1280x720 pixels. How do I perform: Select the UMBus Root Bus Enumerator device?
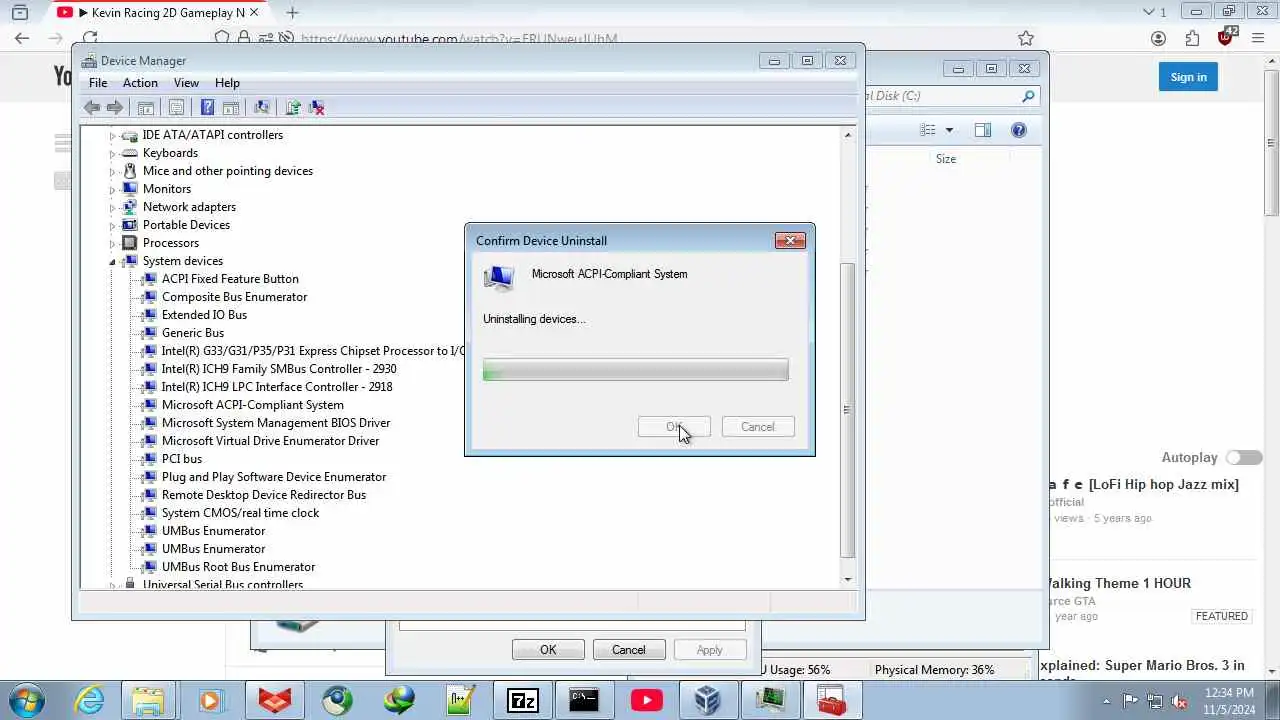(238, 567)
